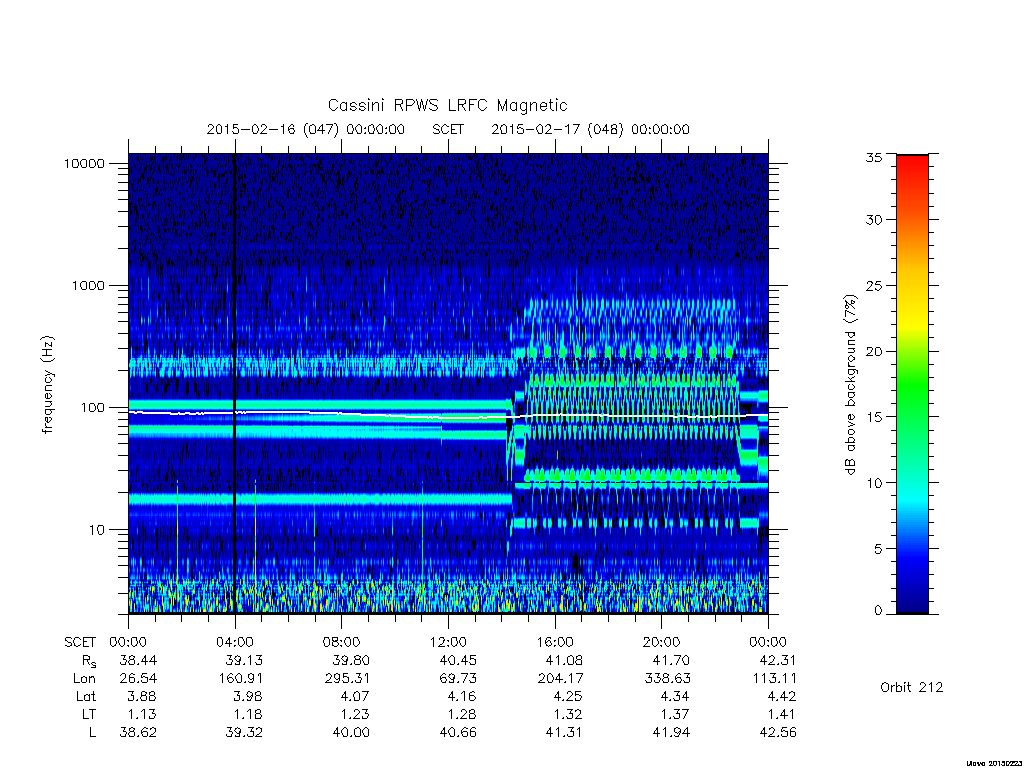Viewport: 1024px width, 768px height.
Task: Click the L value '38.62'
Action: (138, 733)
